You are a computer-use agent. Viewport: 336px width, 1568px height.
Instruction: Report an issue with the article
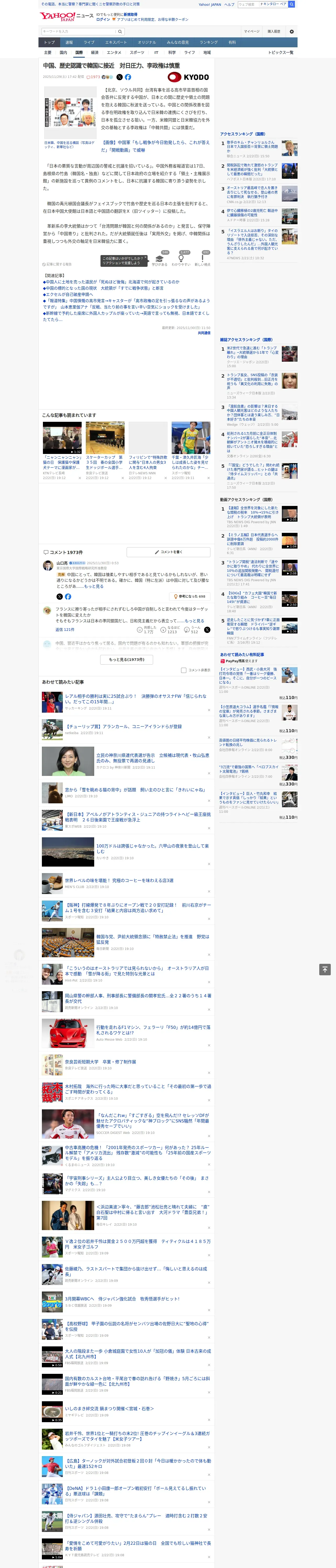point(57,264)
